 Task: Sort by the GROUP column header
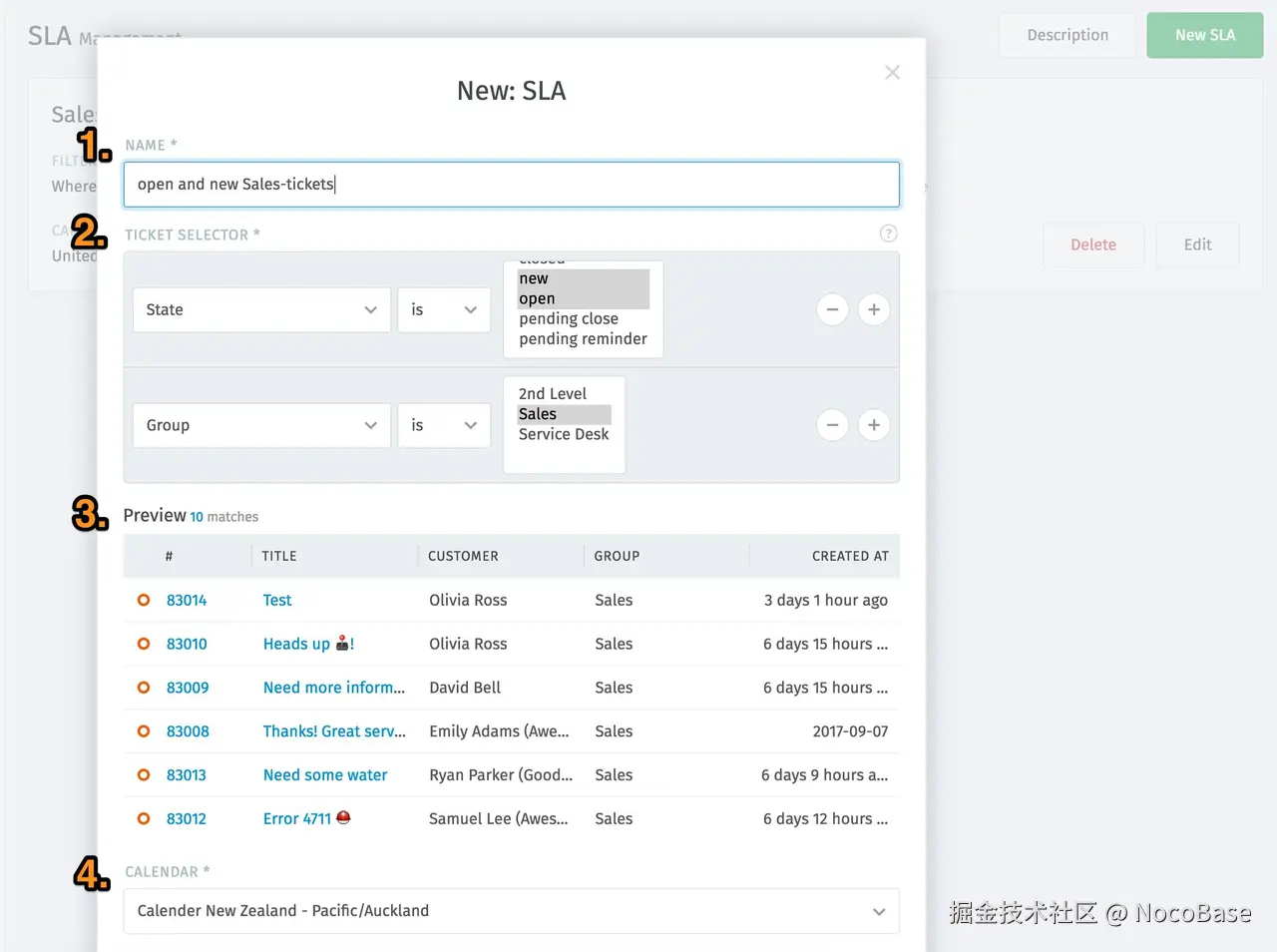[x=617, y=556]
